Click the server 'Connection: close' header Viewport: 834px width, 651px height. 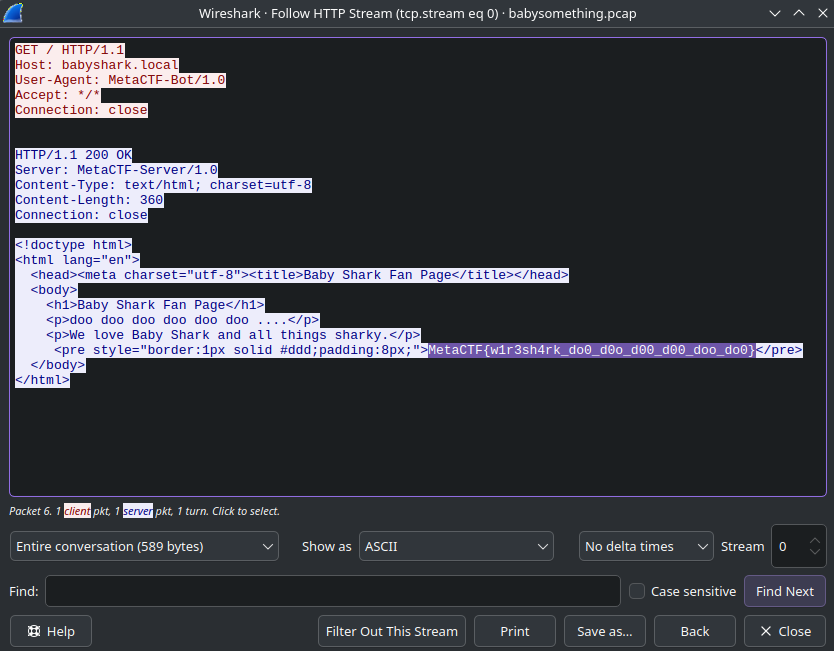click(81, 215)
